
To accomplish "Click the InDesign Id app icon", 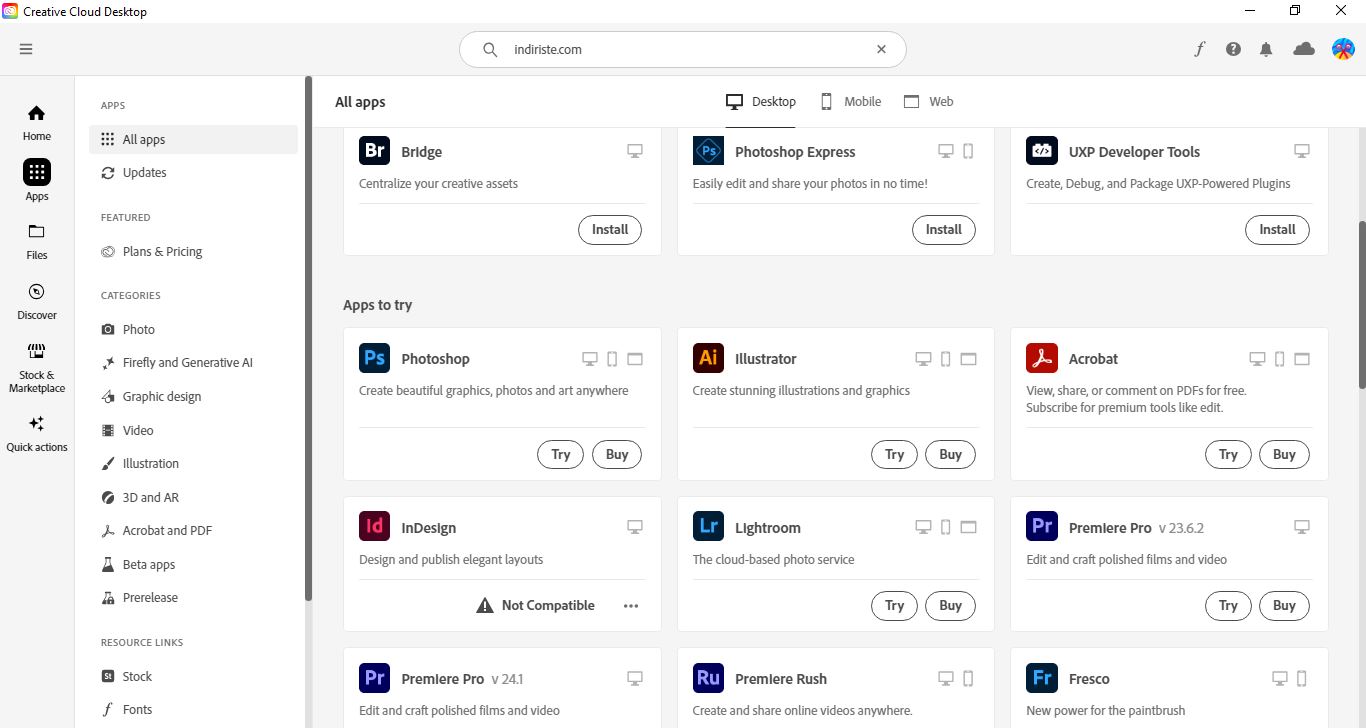I will click(375, 527).
